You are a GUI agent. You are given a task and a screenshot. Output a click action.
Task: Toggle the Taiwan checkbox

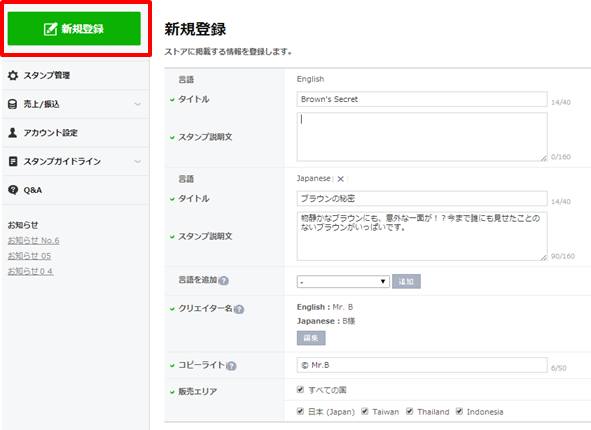365,411
